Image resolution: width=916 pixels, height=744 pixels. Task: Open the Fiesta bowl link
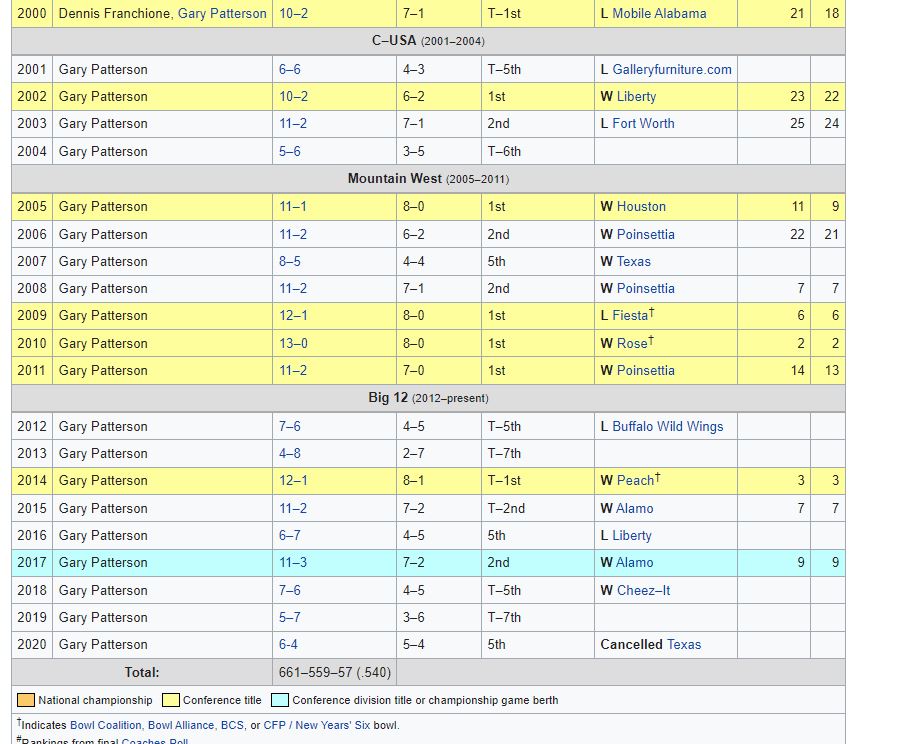tap(630, 315)
